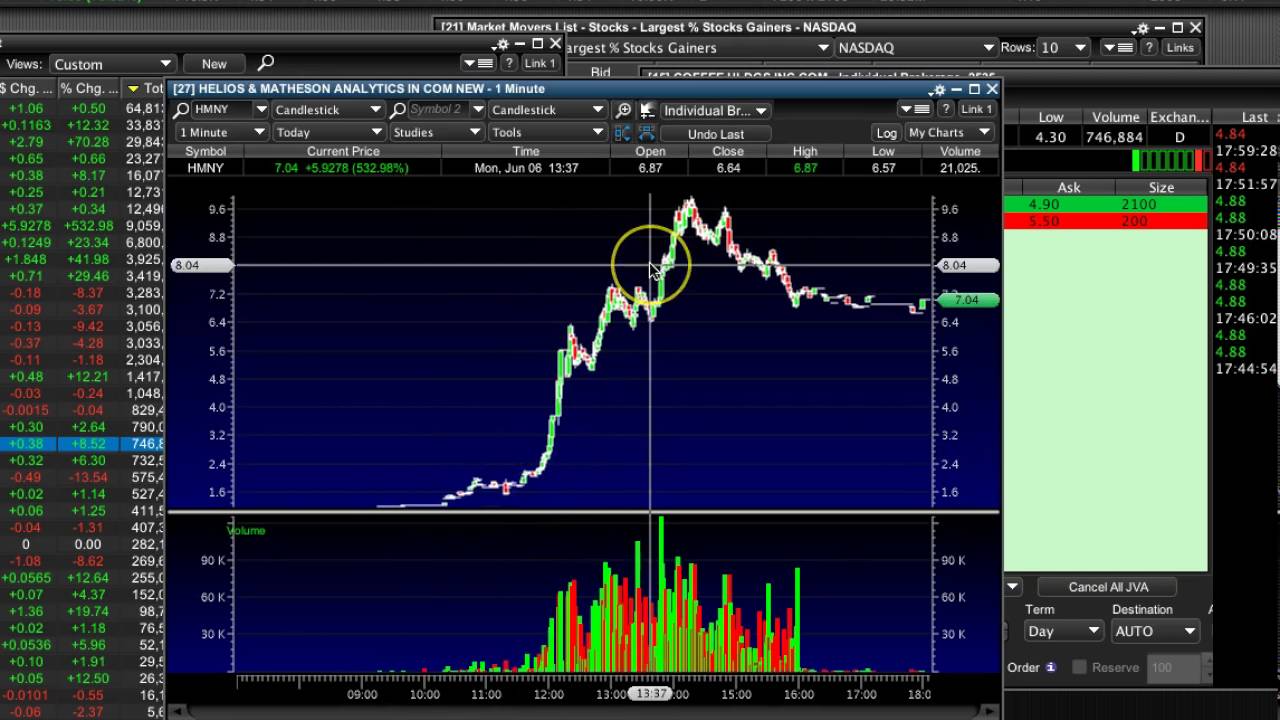Open list-menu icon in Market Movers window
This screenshot has height=720, width=1280.
(x=1118, y=48)
